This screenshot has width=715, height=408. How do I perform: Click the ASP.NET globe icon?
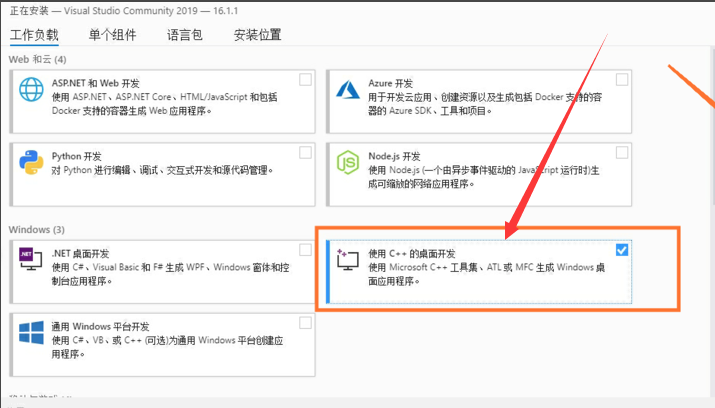coord(31,89)
